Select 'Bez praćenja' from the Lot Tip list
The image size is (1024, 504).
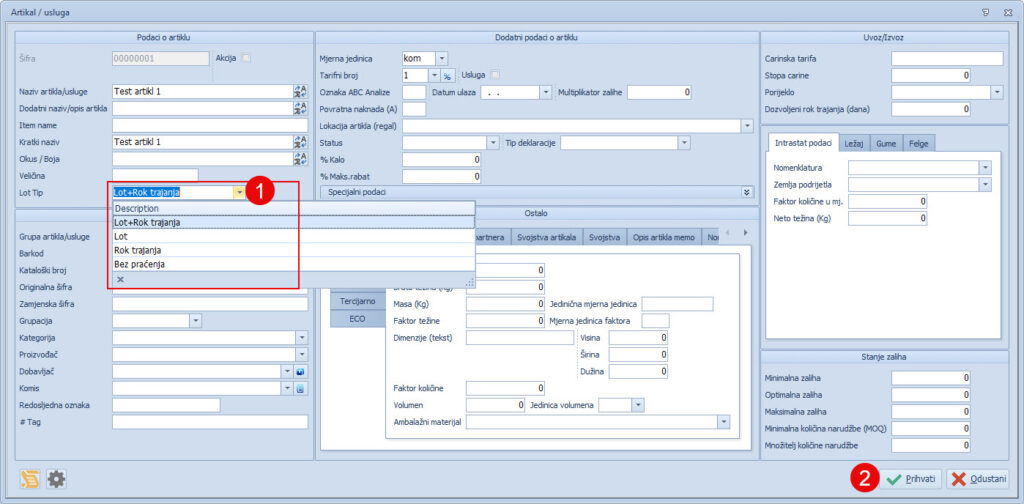pyautogui.click(x=140, y=264)
